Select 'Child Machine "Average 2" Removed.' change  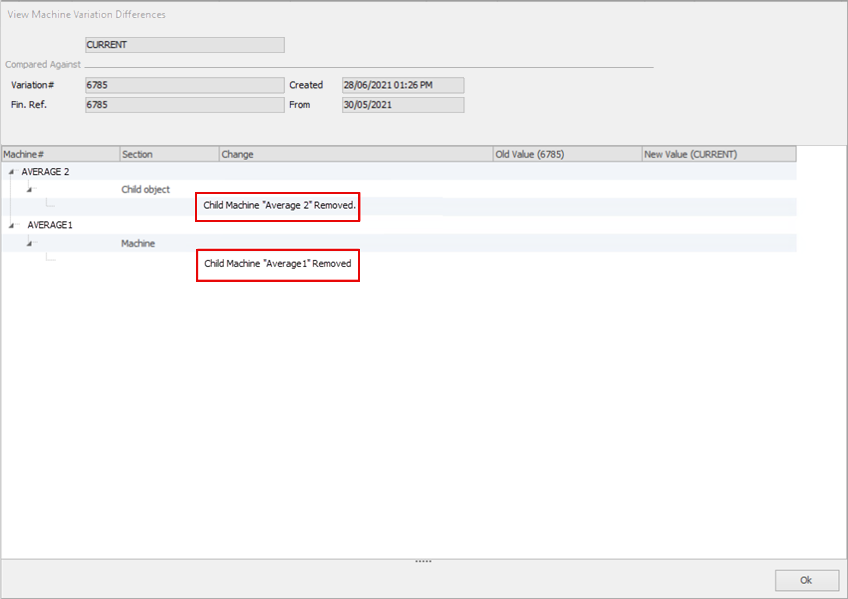tap(279, 205)
